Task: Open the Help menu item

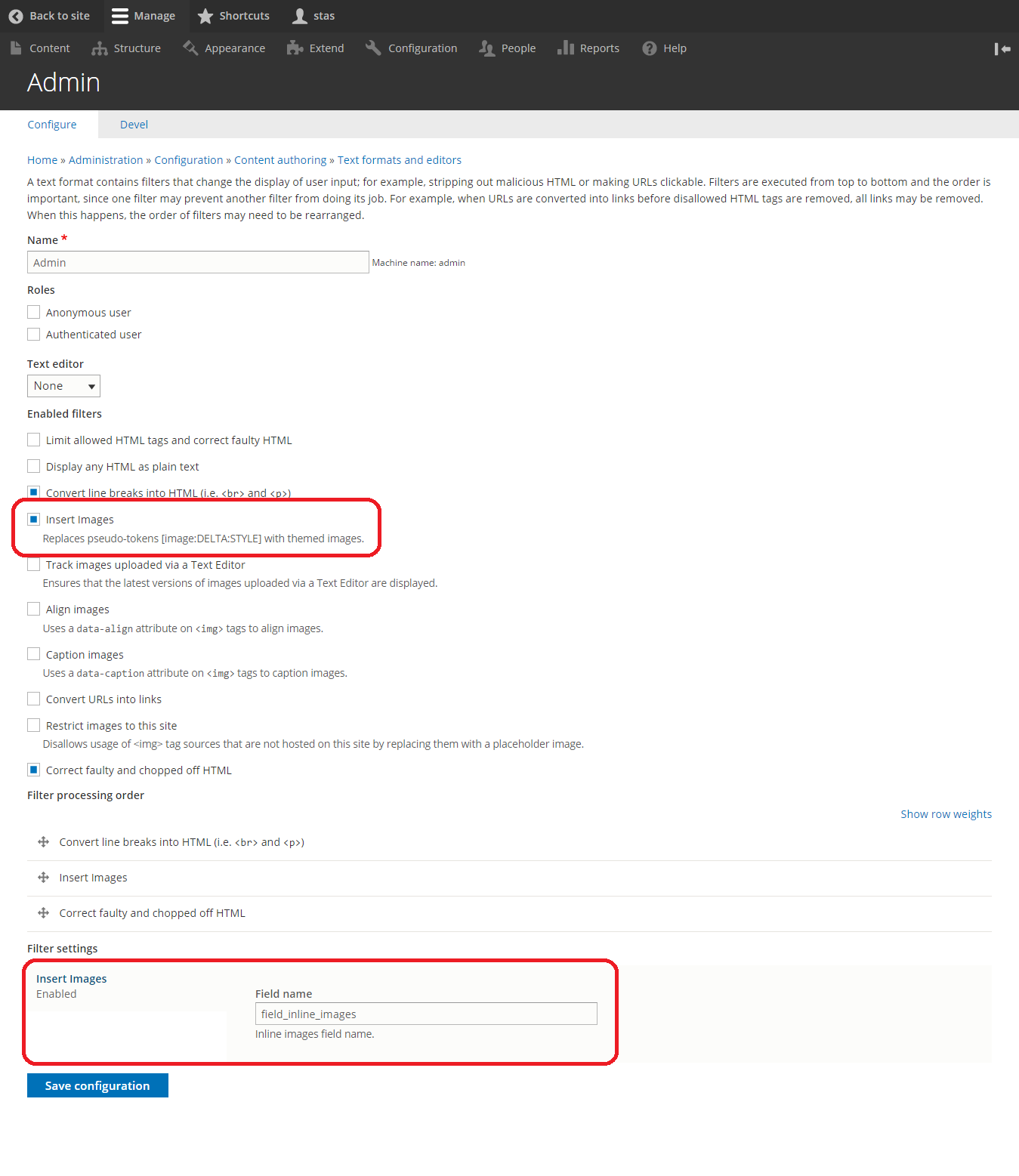Action: (665, 48)
